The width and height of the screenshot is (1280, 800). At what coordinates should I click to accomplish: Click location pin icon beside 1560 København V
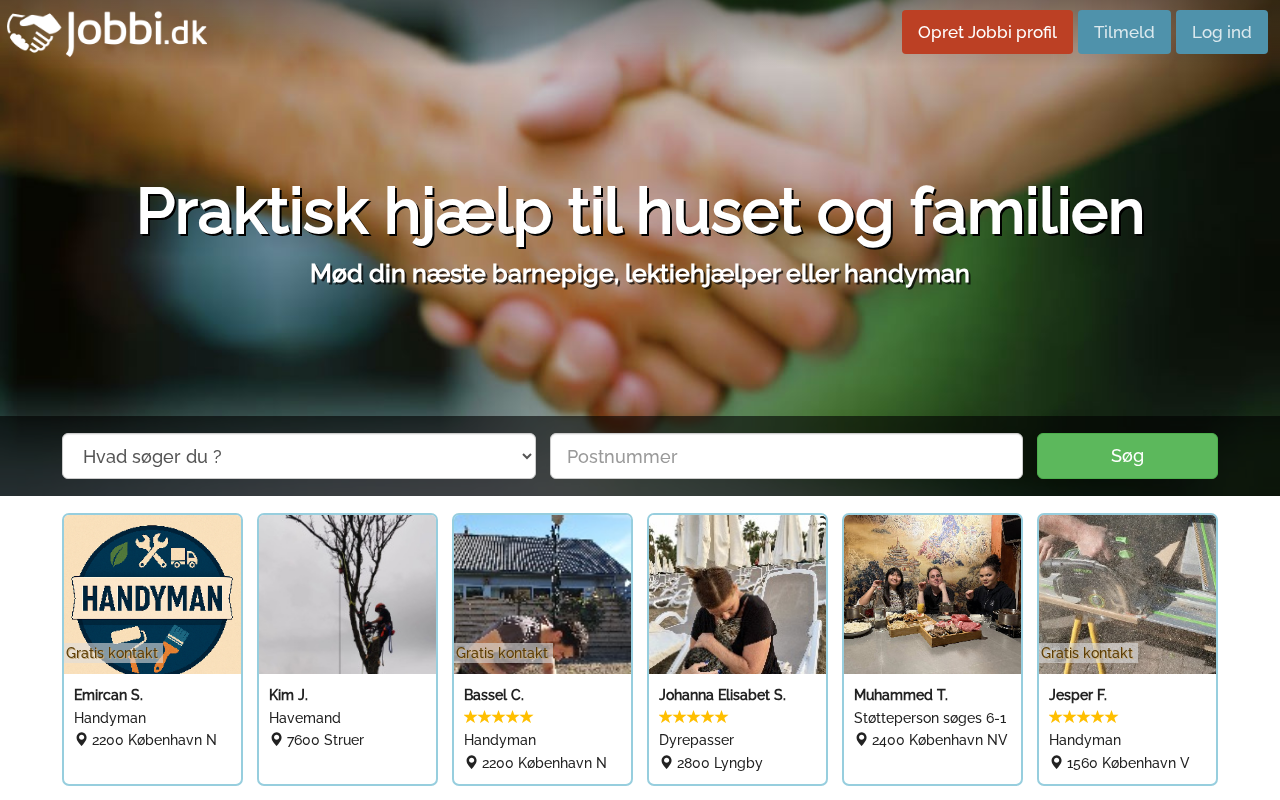pos(1056,763)
